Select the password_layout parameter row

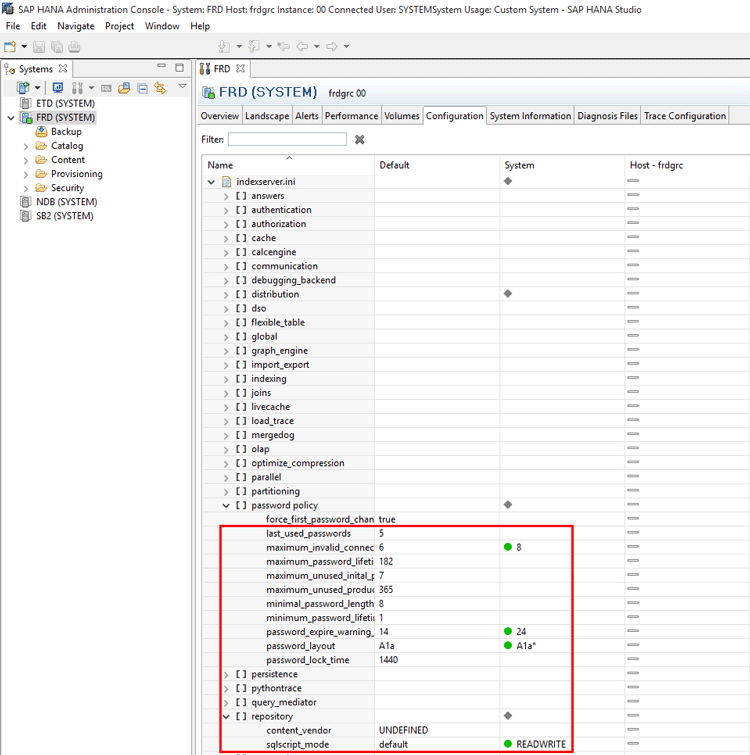point(475,646)
